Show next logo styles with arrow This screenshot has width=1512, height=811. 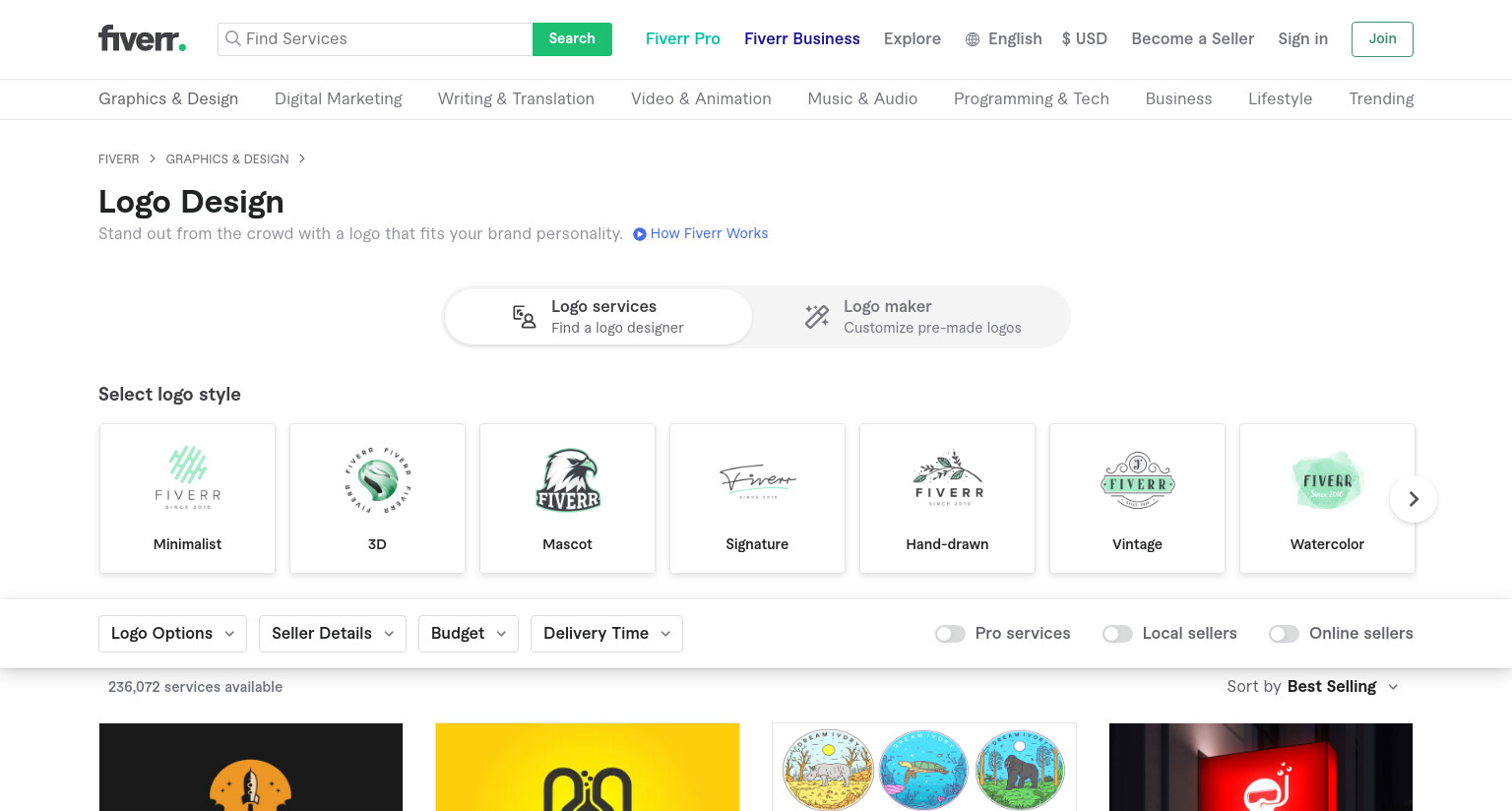(1414, 499)
